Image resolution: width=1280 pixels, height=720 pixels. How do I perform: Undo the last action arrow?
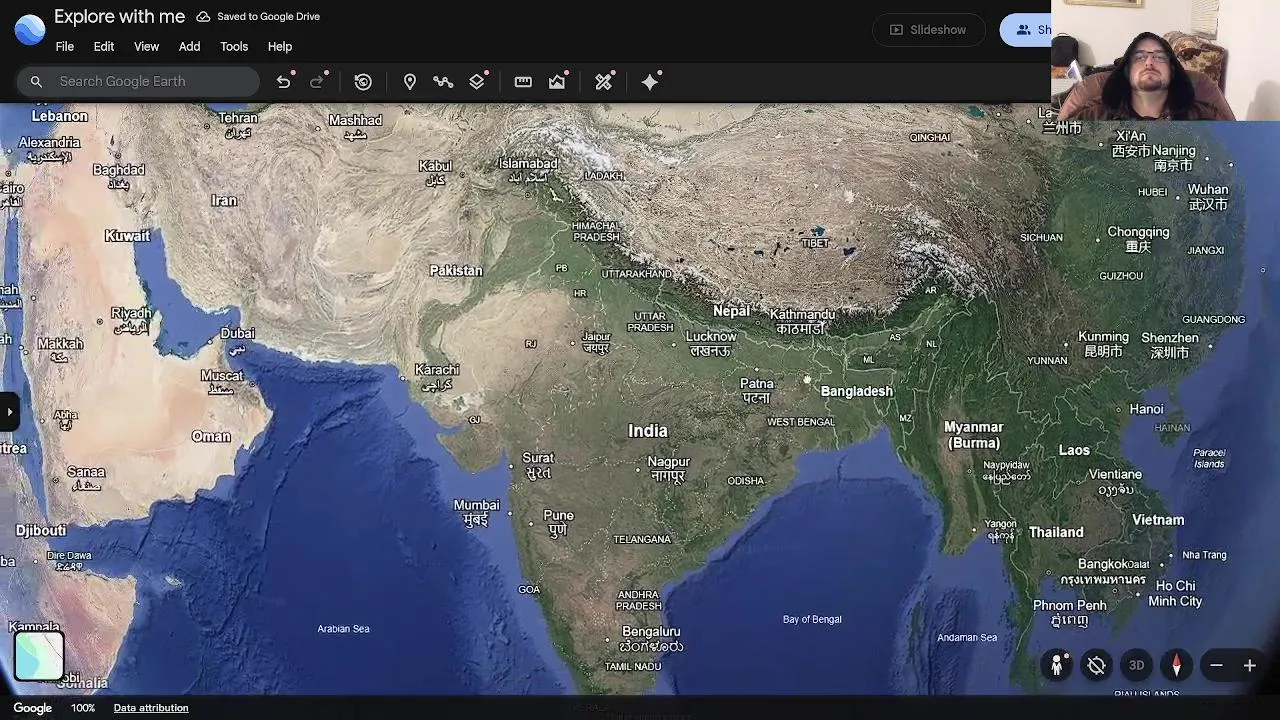pyautogui.click(x=284, y=82)
